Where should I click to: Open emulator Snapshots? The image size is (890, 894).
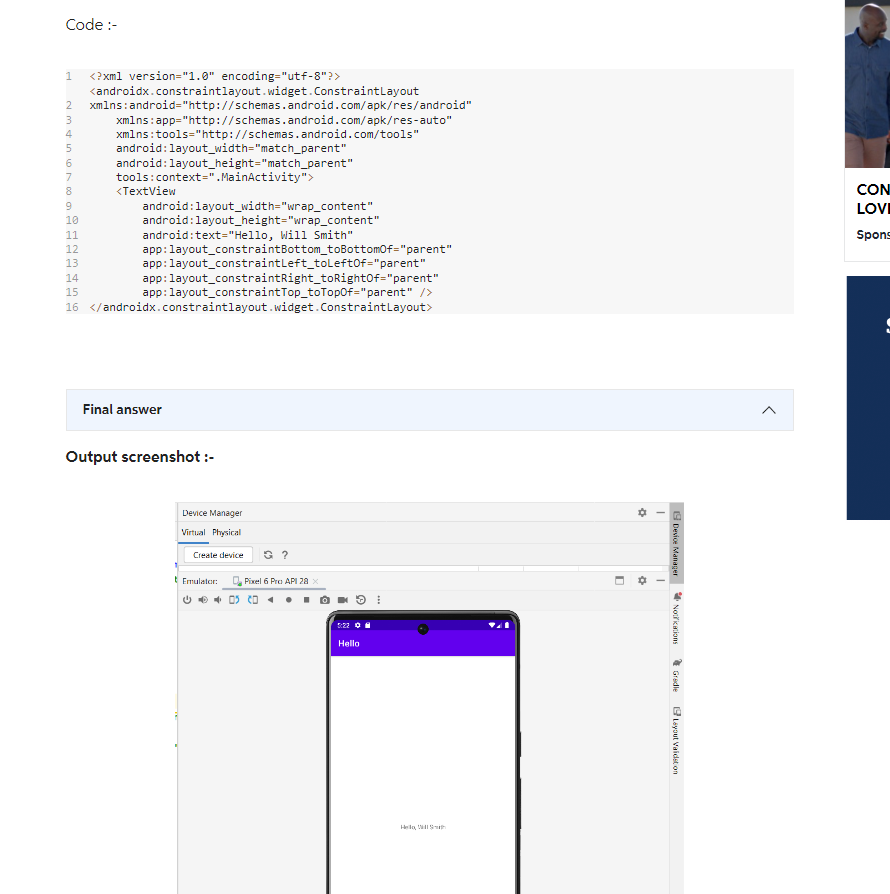(x=359, y=600)
